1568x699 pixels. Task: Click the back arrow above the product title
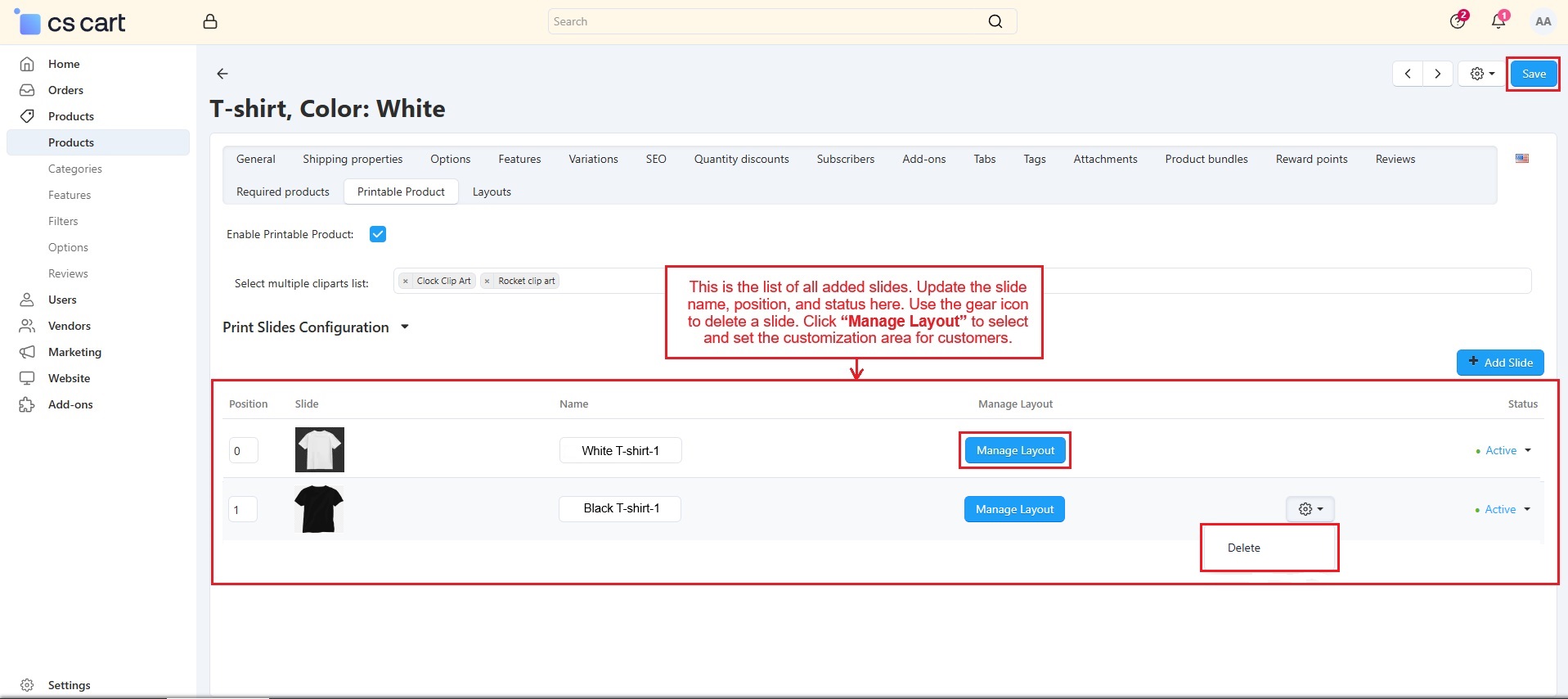tap(222, 74)
